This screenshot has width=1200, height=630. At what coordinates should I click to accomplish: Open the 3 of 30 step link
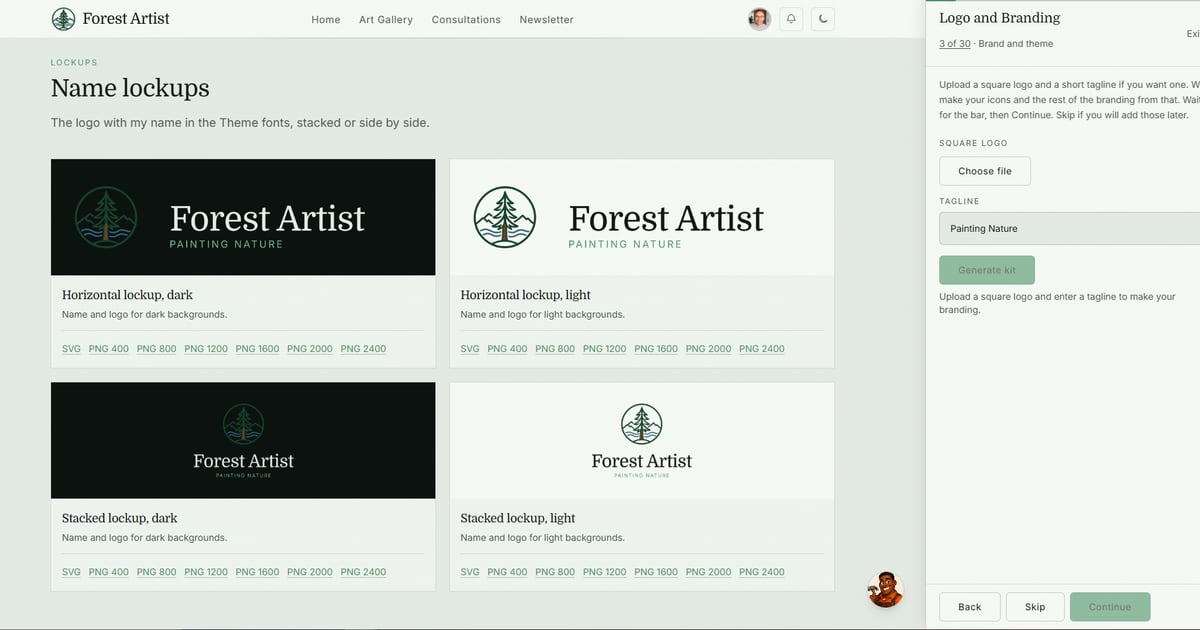[954, 44]
